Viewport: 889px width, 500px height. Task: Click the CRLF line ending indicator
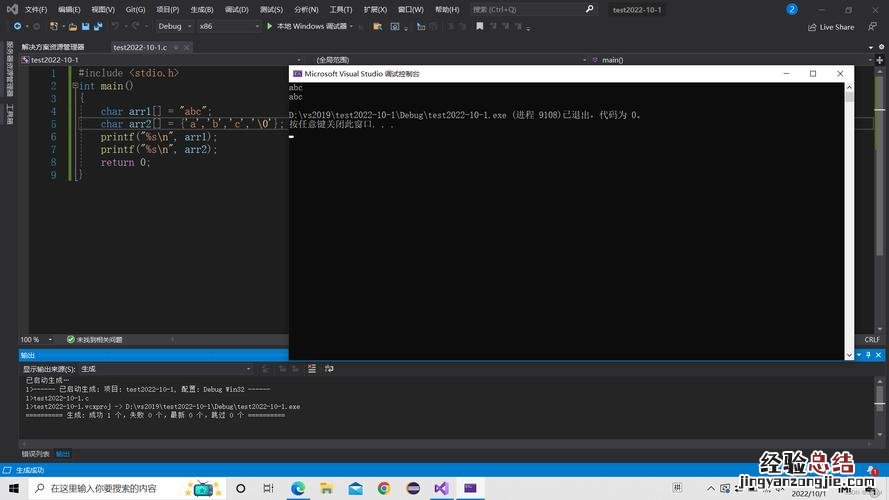(872, 339)
